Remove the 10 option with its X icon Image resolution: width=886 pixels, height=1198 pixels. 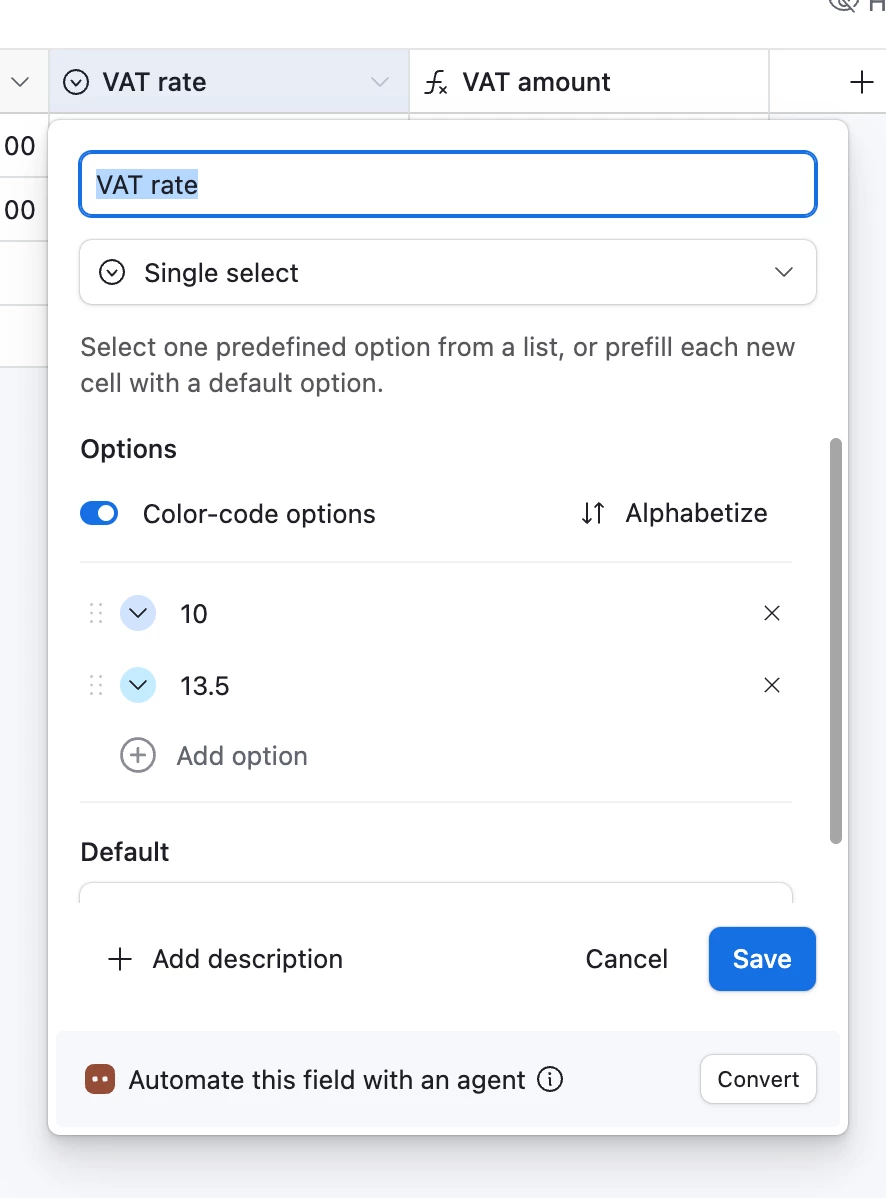click(772, 614)
